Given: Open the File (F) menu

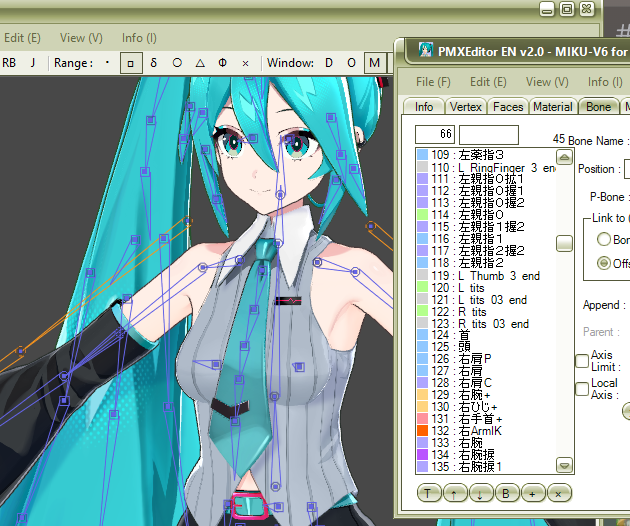Looking at the screenshot, I should pyautogui.click(x=433, y=82).
